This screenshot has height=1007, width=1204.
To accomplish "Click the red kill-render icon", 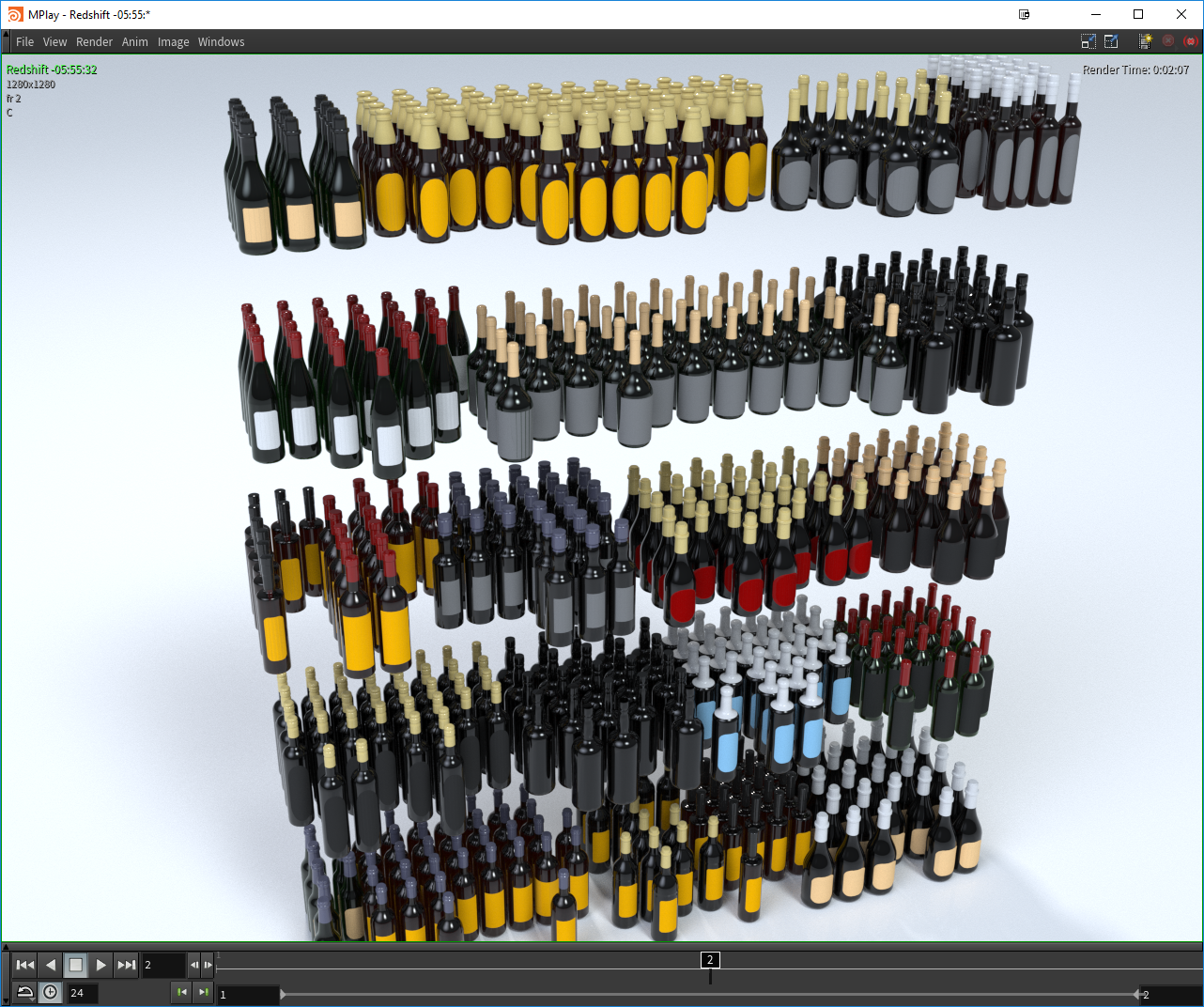I will tap(1191, 41).
